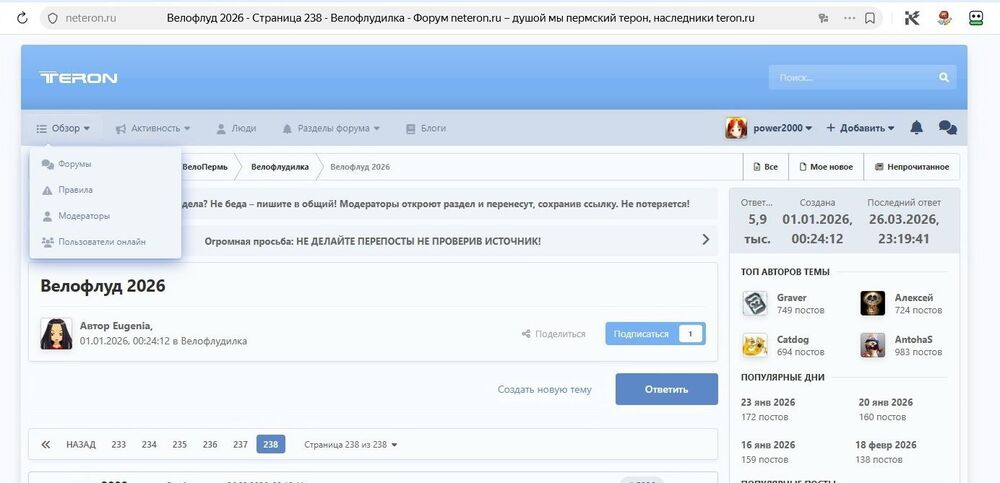Go to page 233
The image size is (1000, 483).
[x=119, y=445]
